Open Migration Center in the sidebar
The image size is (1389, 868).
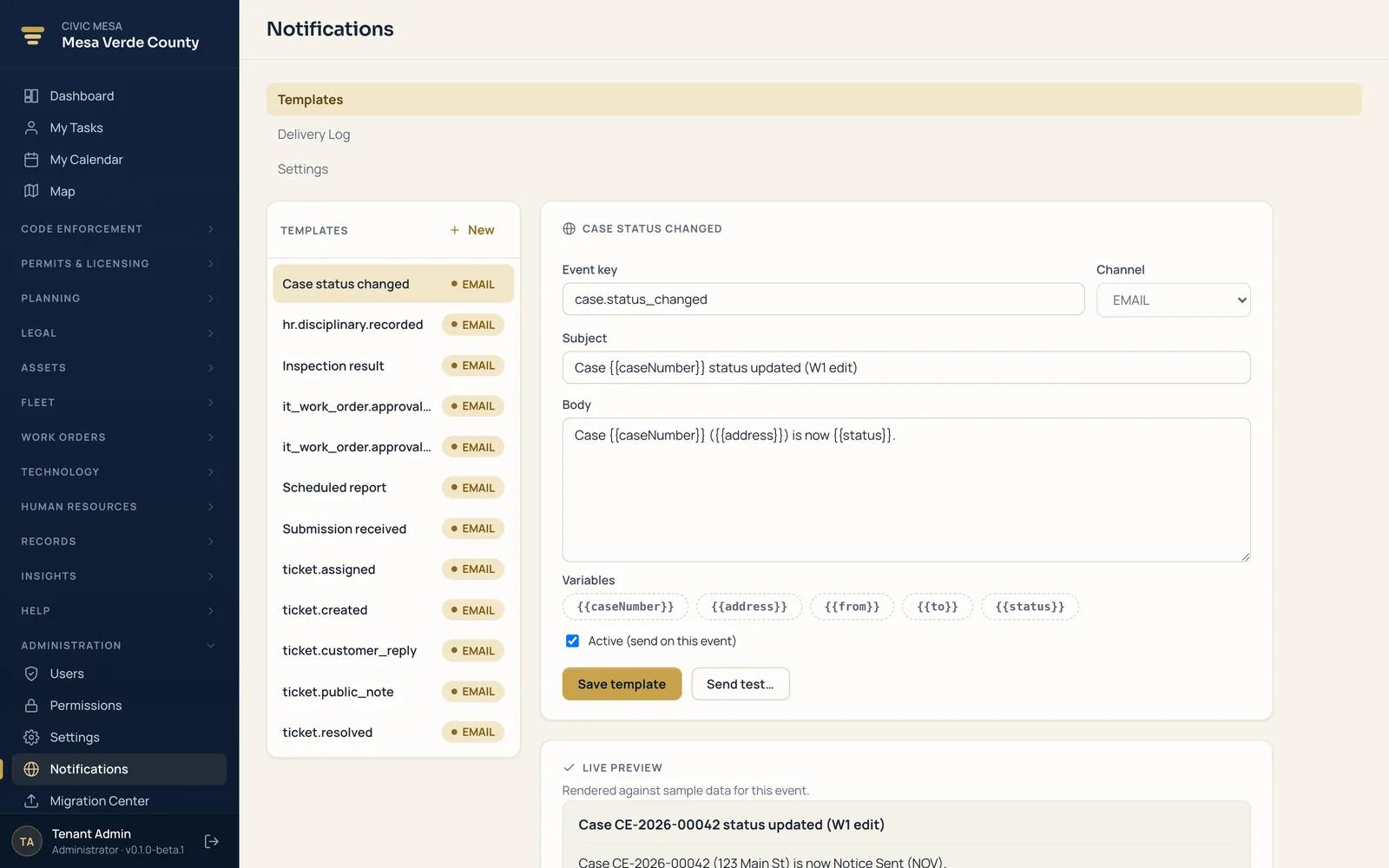pos(119,801)
